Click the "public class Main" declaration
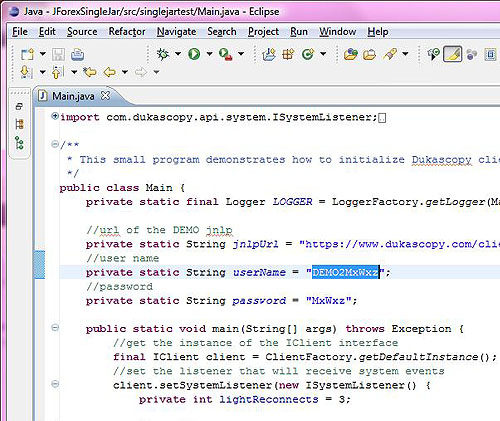The image size is (500, 421). (x=116, y=188)
